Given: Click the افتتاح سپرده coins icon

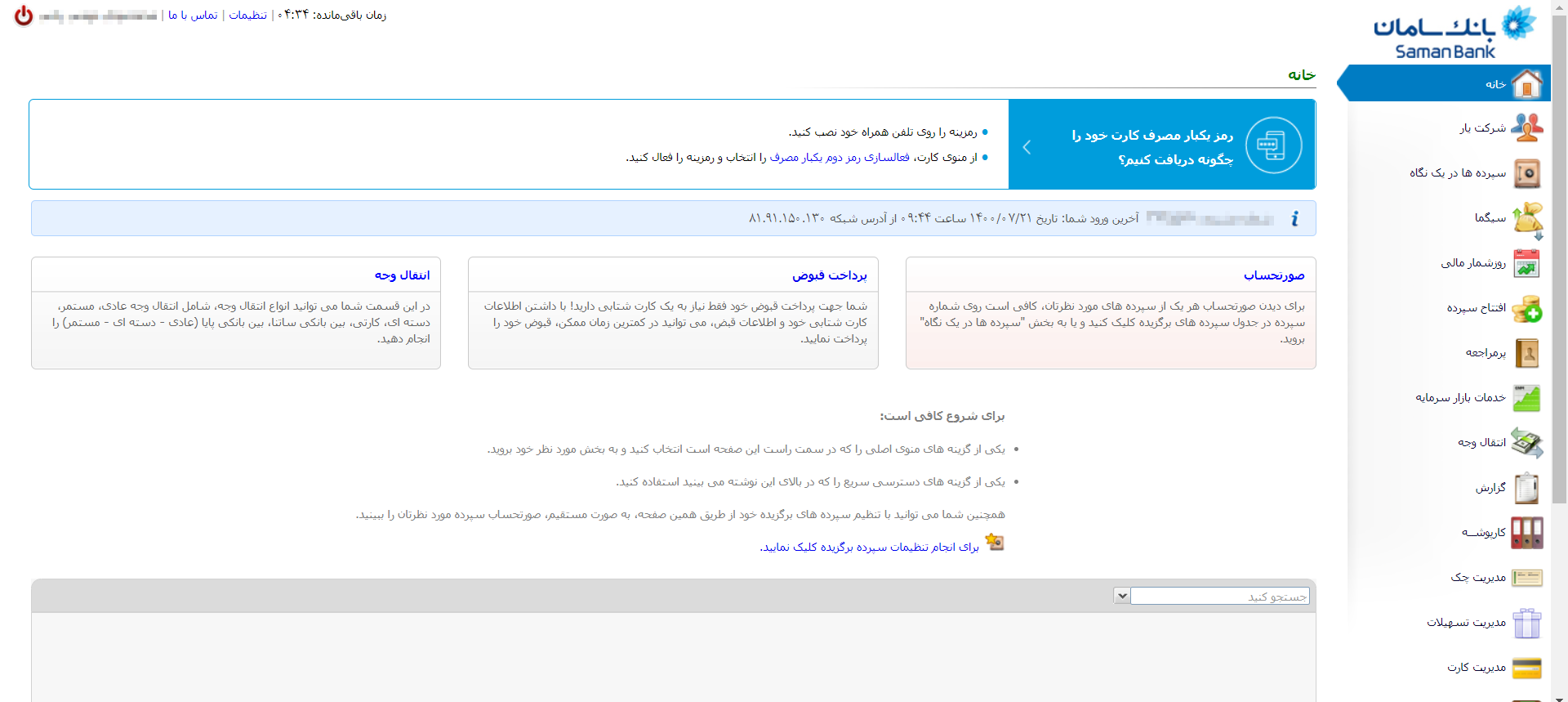Looking at the screenshot, I should click(x=1526, y=309).
